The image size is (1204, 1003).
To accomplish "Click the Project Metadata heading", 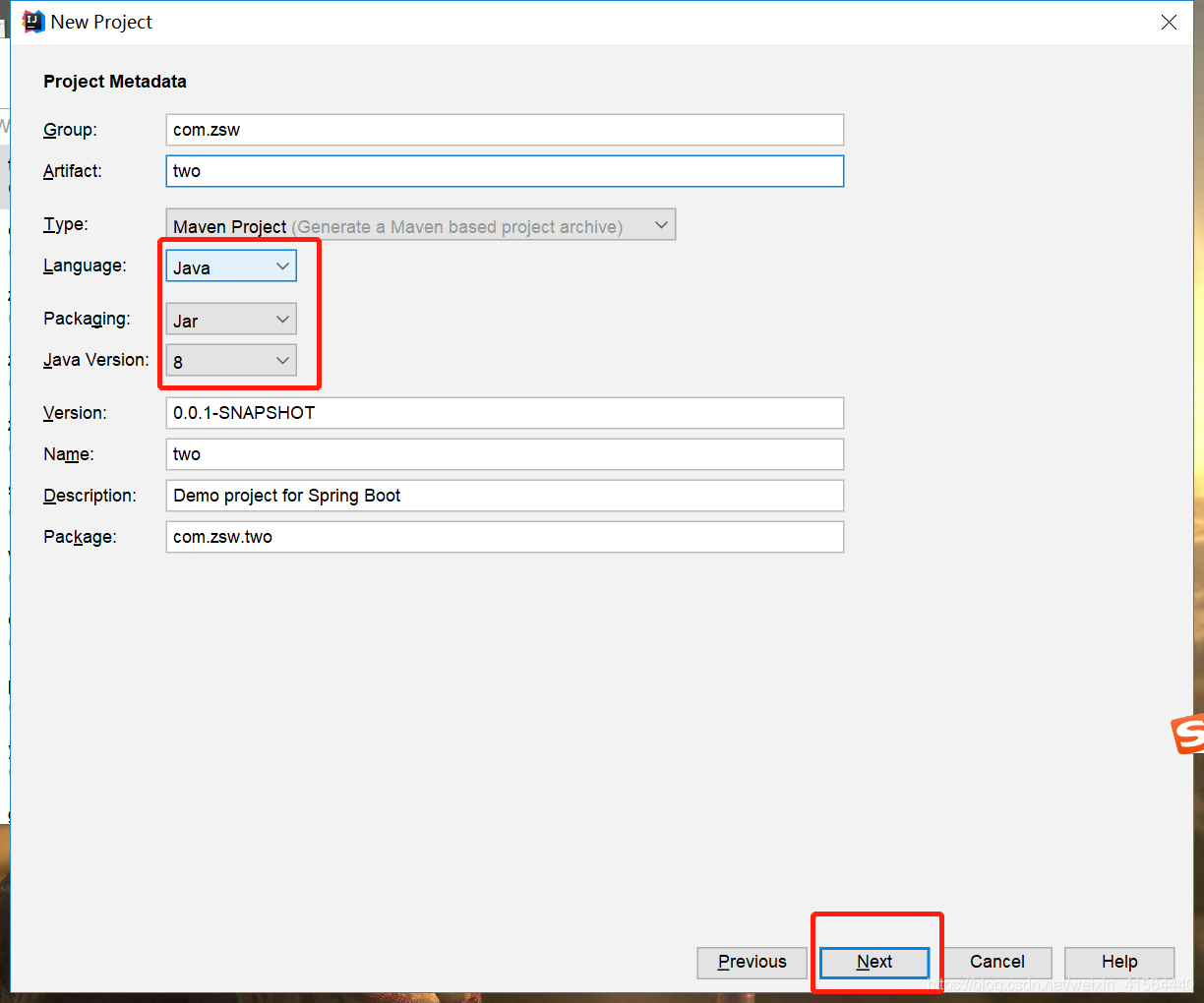I will (x=115, y=82).
